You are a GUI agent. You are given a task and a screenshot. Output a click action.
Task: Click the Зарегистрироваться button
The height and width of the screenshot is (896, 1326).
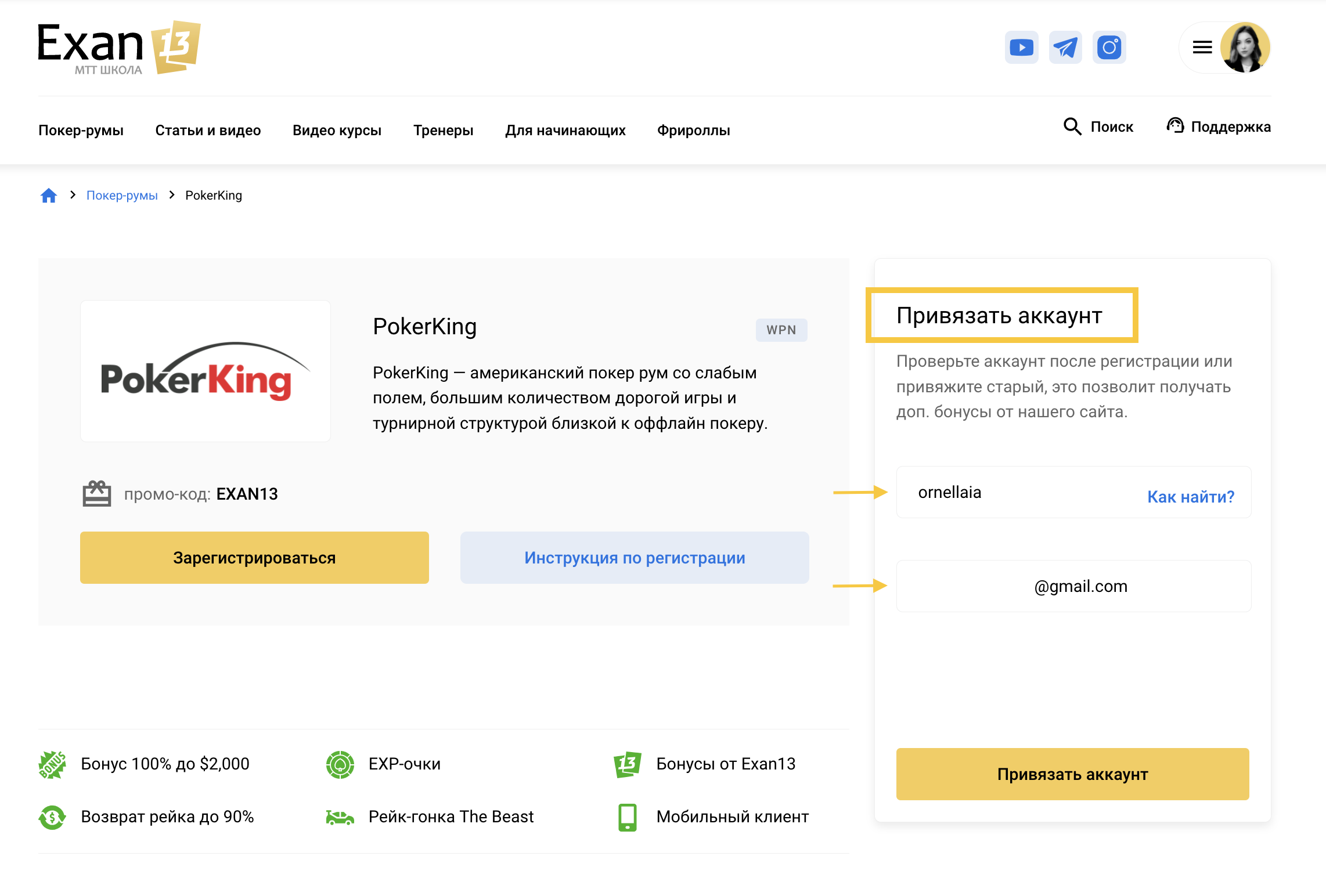click(254, 558)
